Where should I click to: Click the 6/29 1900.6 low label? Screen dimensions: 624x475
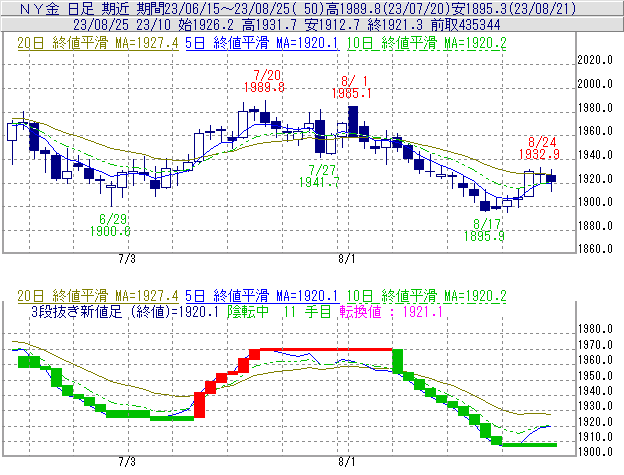pos(110,225)
